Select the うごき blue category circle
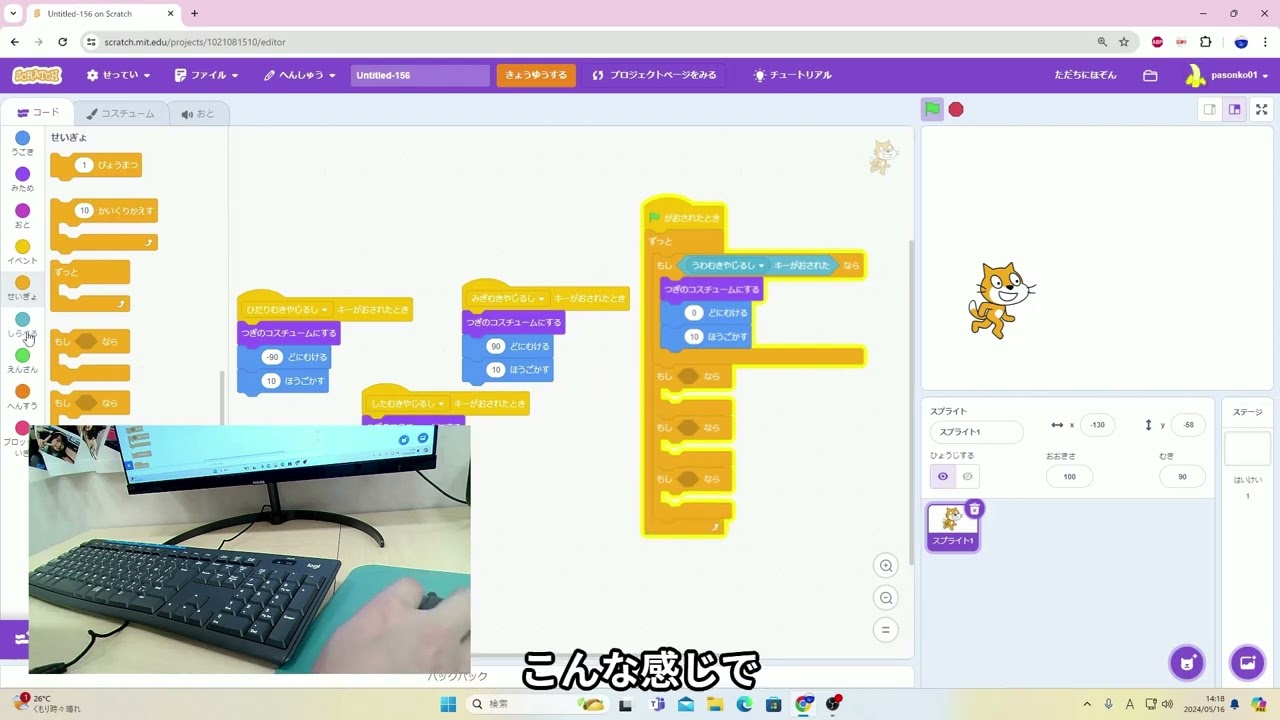Screen dimensions: 1280x720 click(22, 138)
